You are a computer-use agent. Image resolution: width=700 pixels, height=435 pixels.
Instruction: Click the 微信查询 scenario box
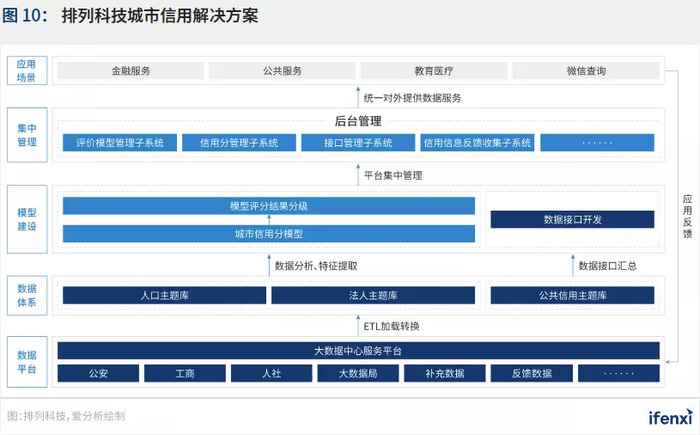point(586,71)
